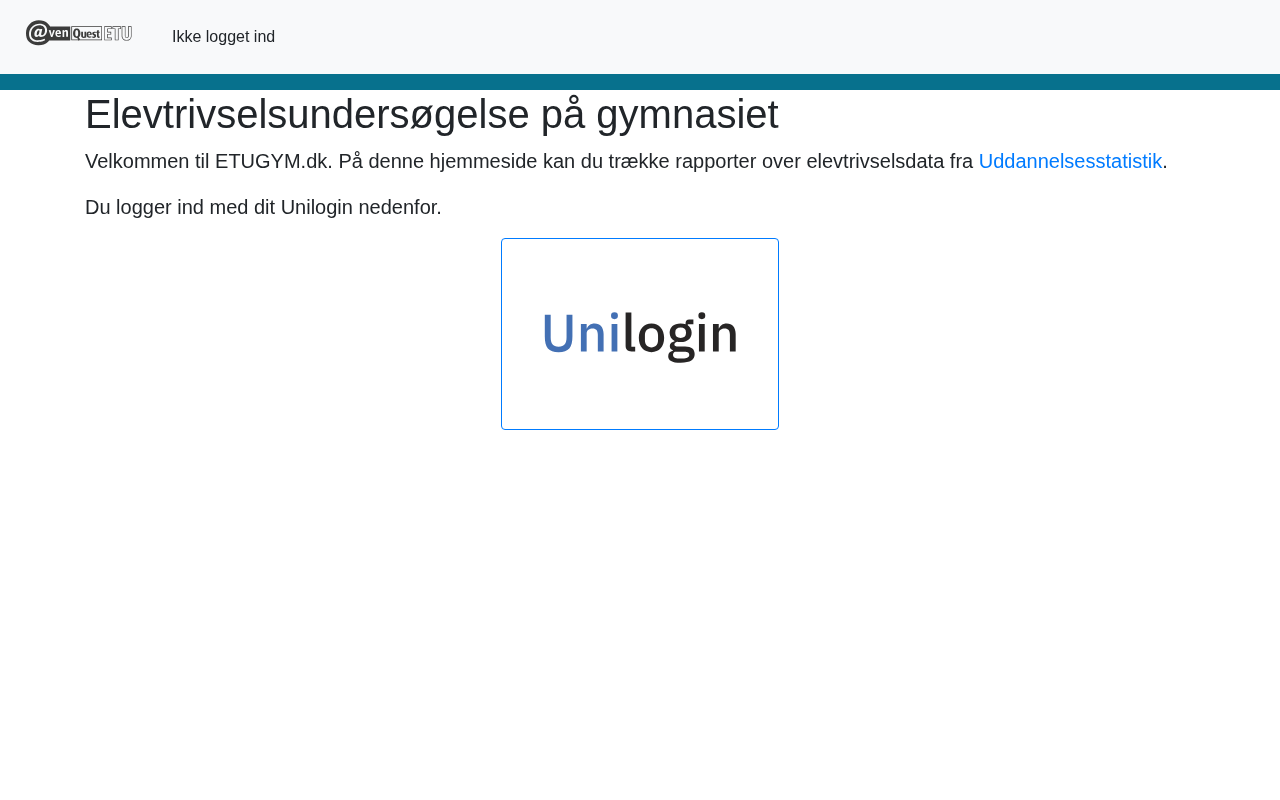Click the @ symbol in the logo

pyautogui.click(x=38, y=33)
